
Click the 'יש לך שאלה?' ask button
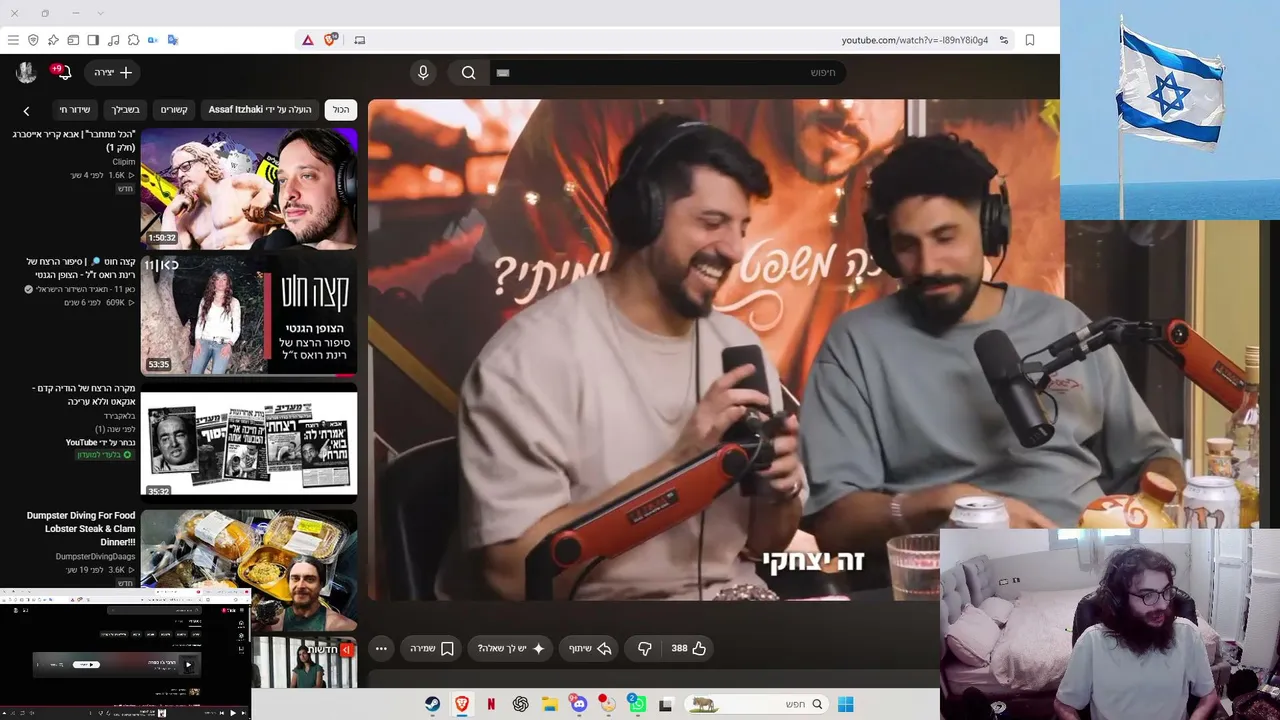pos(511,648)
